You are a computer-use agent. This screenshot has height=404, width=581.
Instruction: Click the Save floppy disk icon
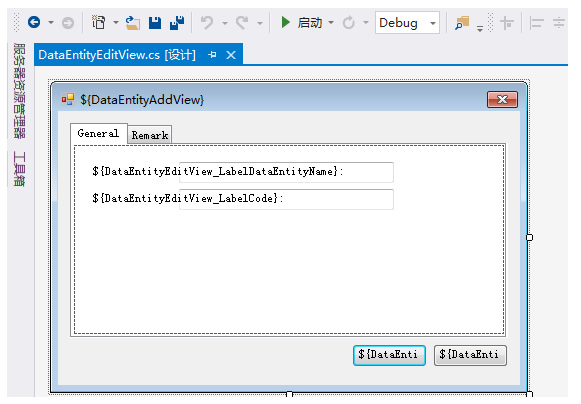[x=155, y=23]
